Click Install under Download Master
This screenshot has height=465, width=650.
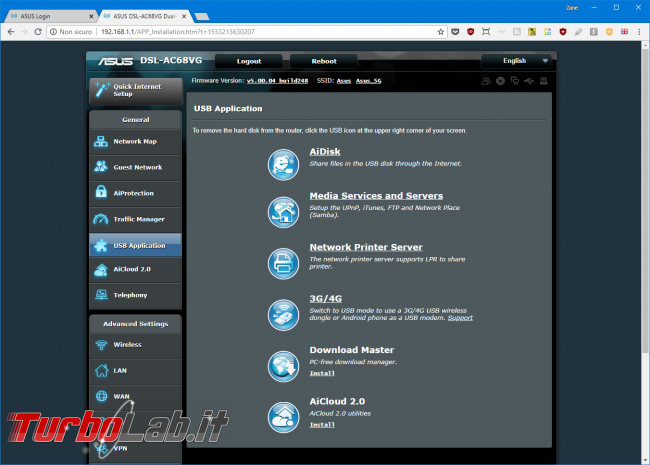coord(322,373)
